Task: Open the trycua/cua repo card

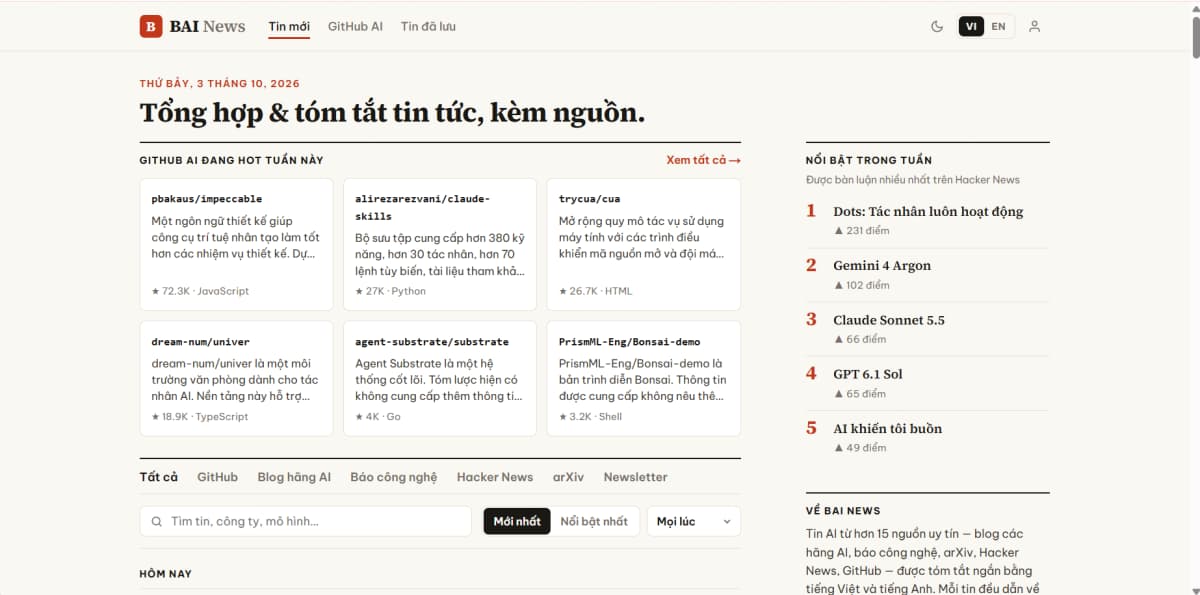Action: pos(644,245)
